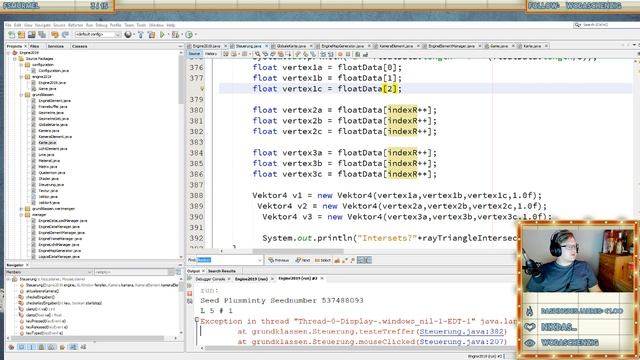Collapse the grundklassen package node

(x=21, y=95)
